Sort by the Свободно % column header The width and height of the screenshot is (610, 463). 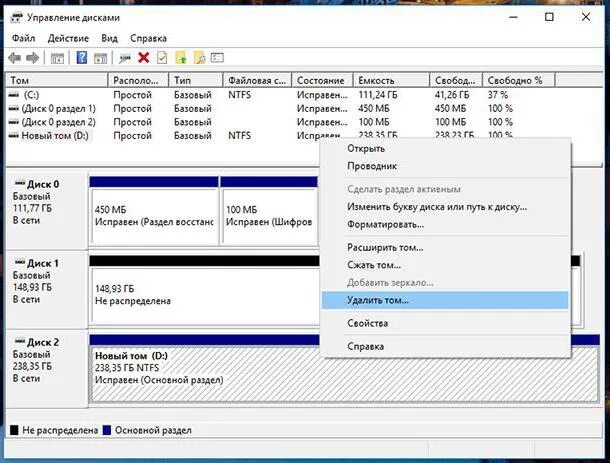click(519, 81)
